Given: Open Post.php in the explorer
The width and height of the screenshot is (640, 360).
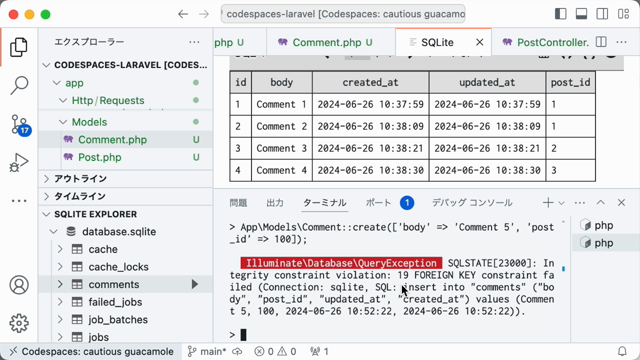Looking at the screenshot, I should [100, 157].
